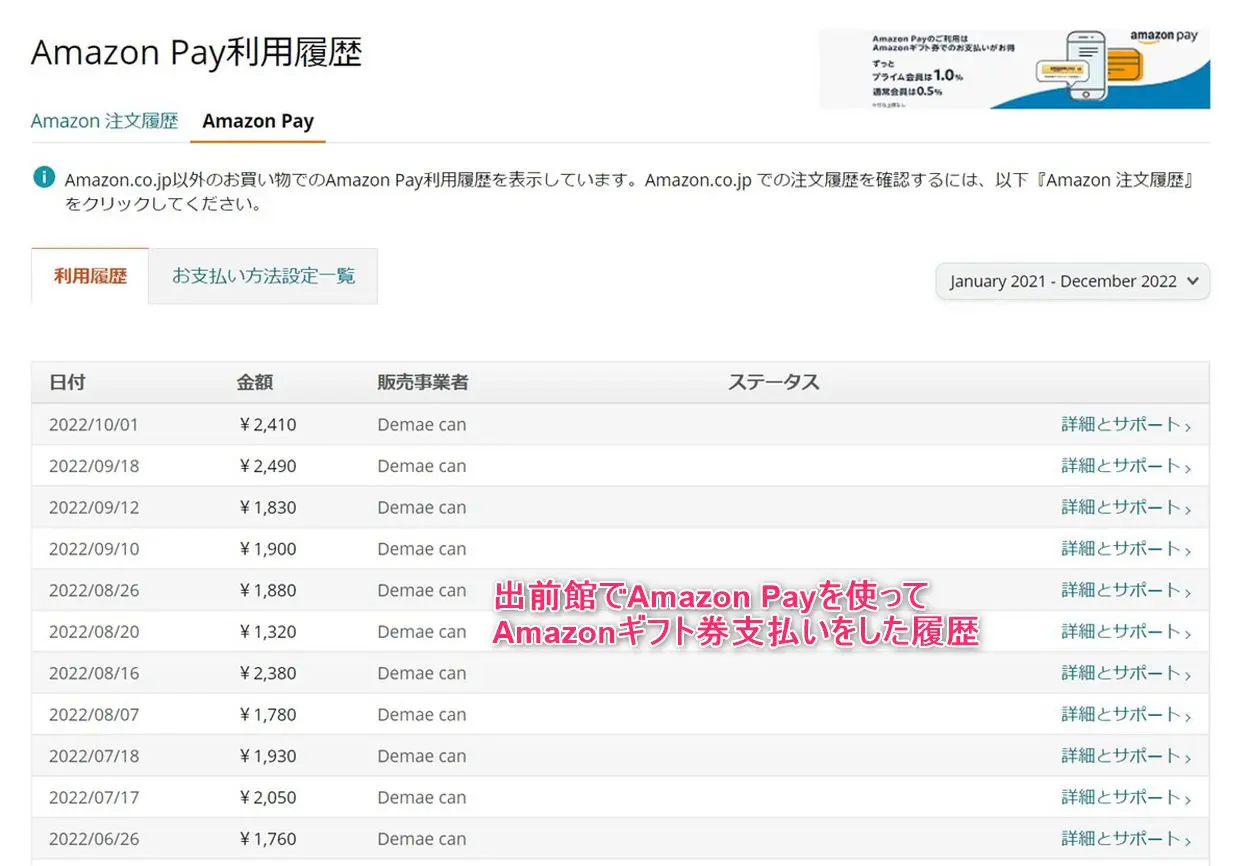Click the Amazon Pay gift card promotional banner

click(x=1014, y=68)
